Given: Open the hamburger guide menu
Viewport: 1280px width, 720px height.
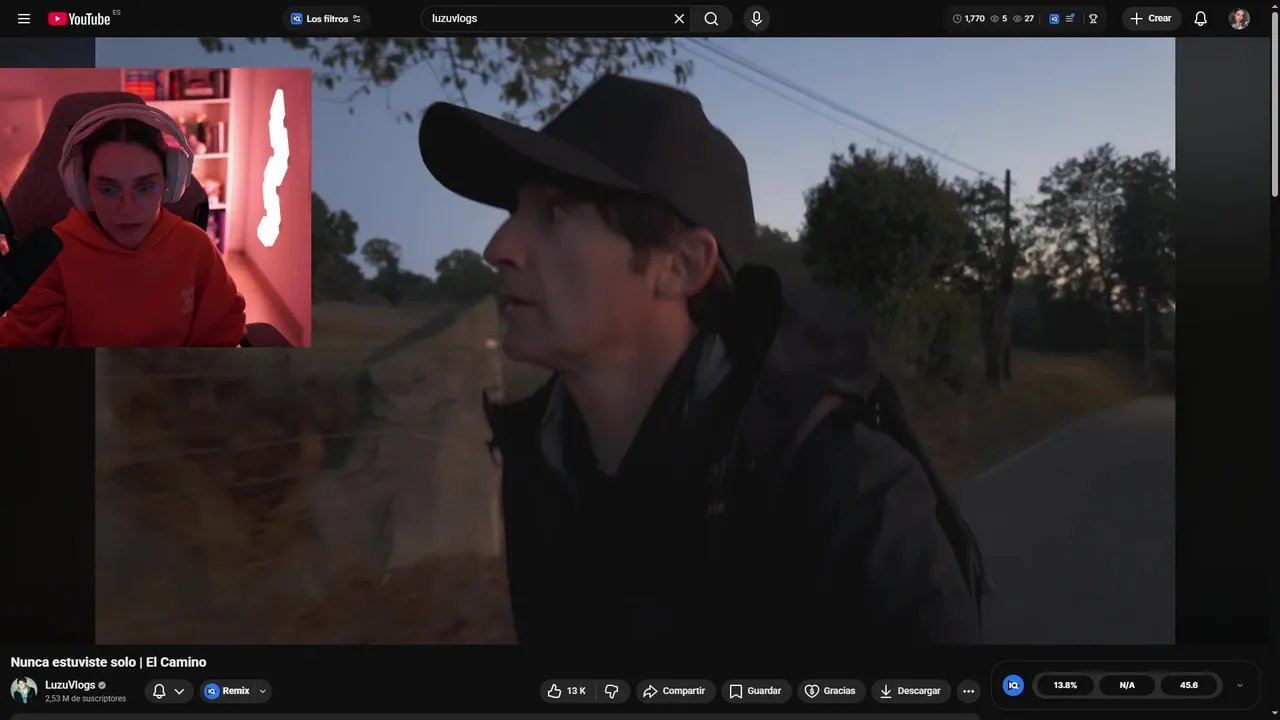Looking at the screenshot, I should pos(24,19).
